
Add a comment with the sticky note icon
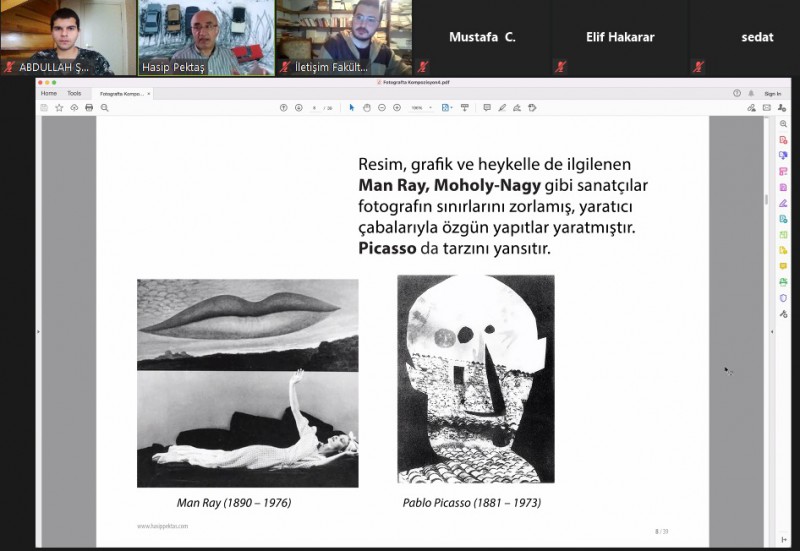[x=487, y=107]
